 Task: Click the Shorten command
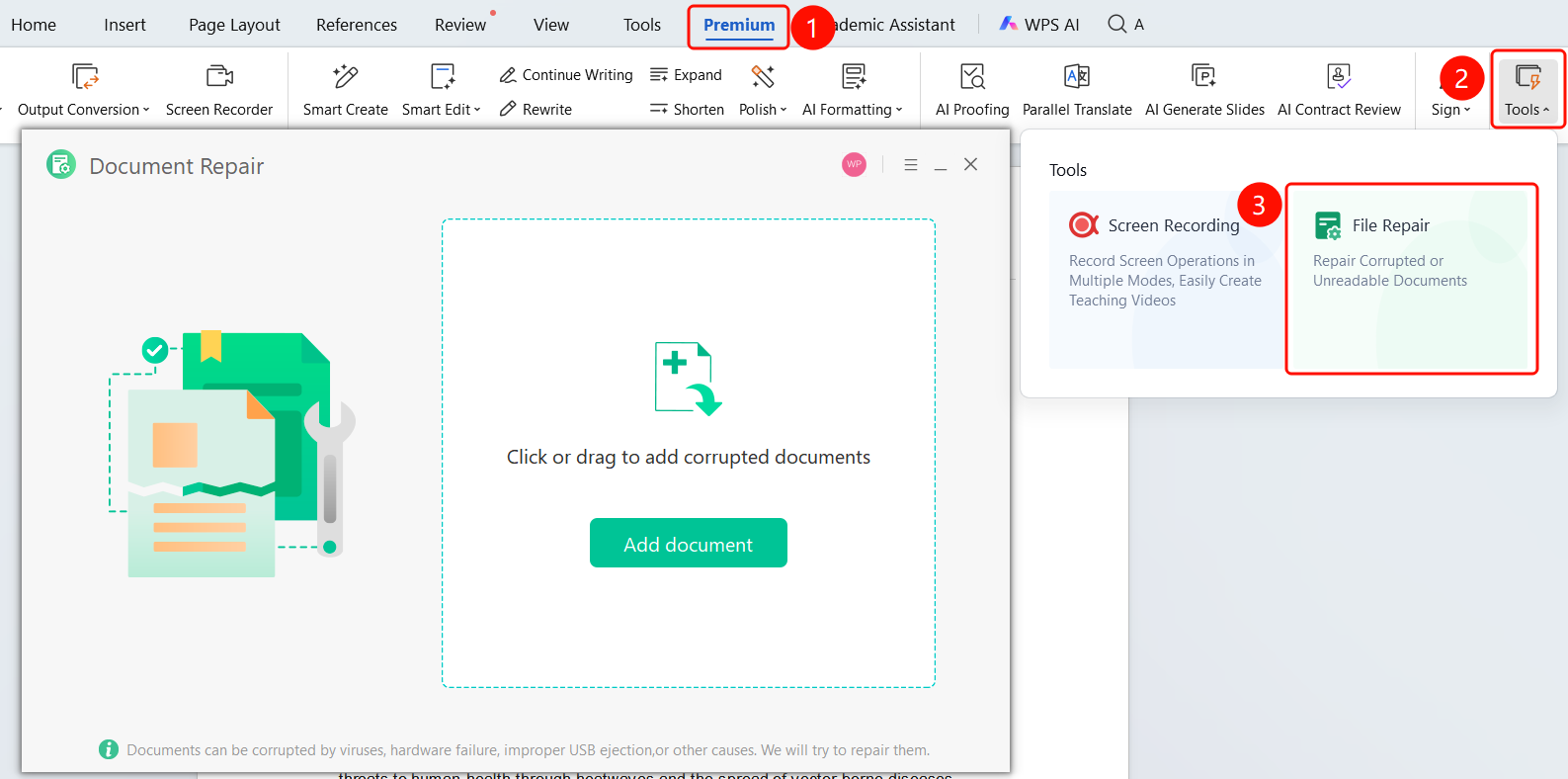tap(687, 110)
